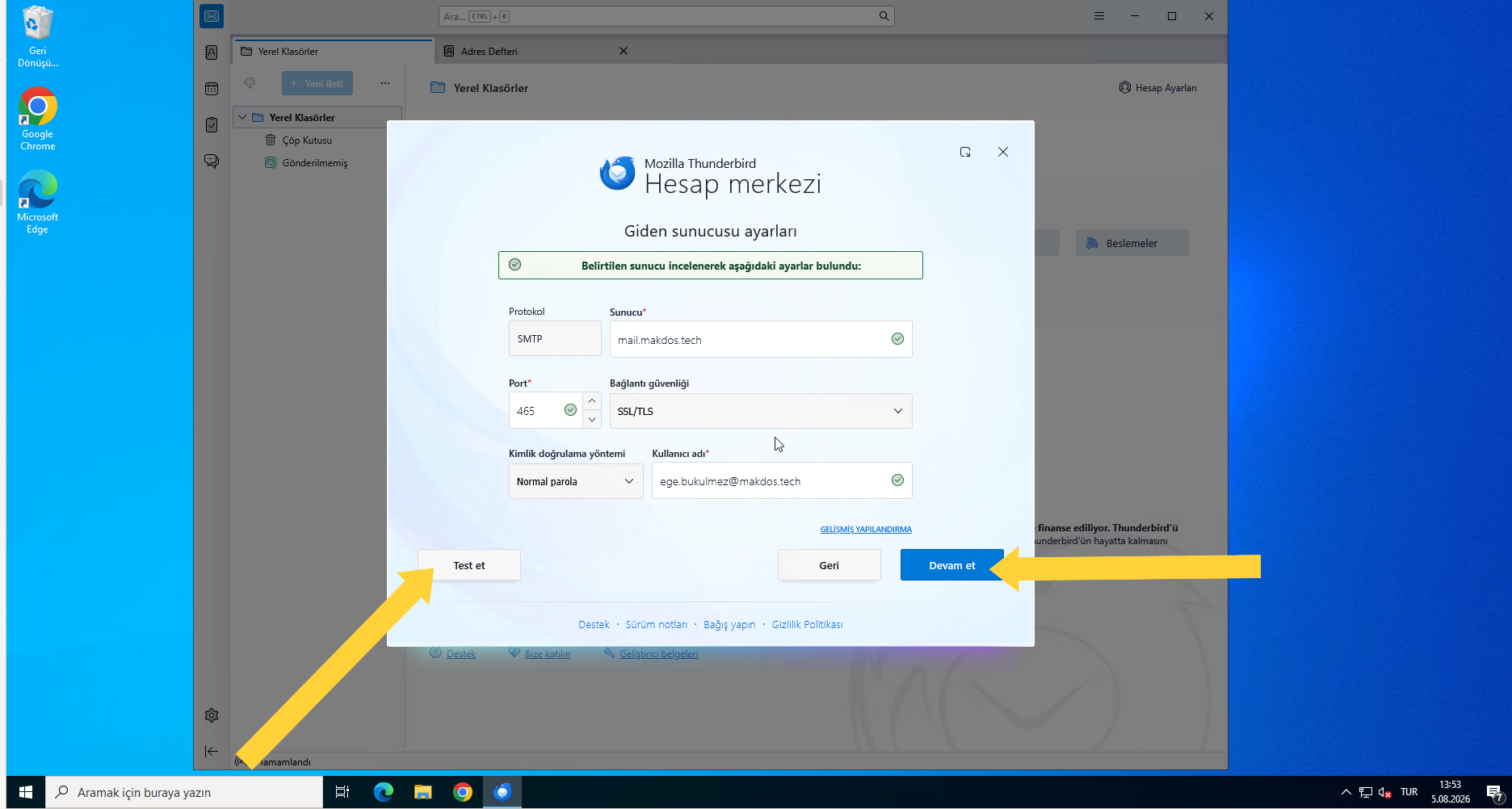
Task: Open File Explorer from the taskbar
Action: (x=423, y=792)
